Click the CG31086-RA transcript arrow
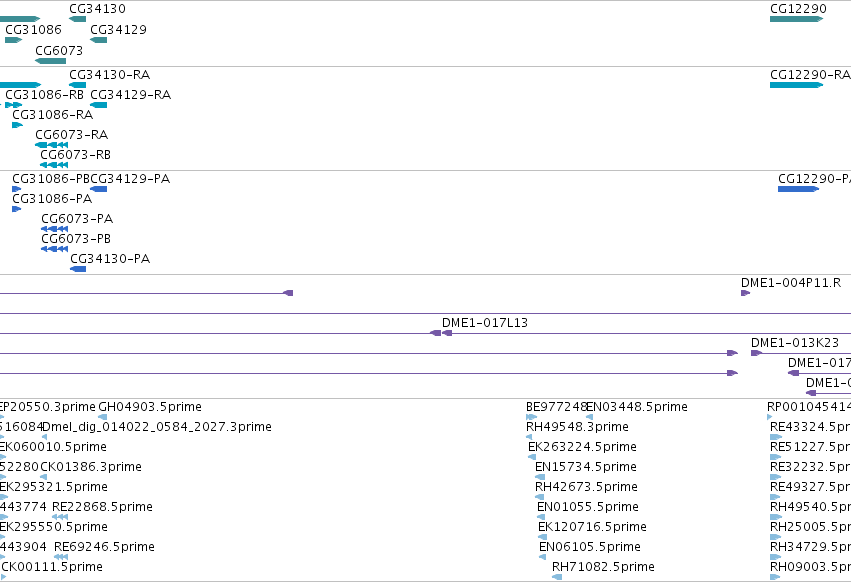The image size is (851, 582). (x=17, y=125)
